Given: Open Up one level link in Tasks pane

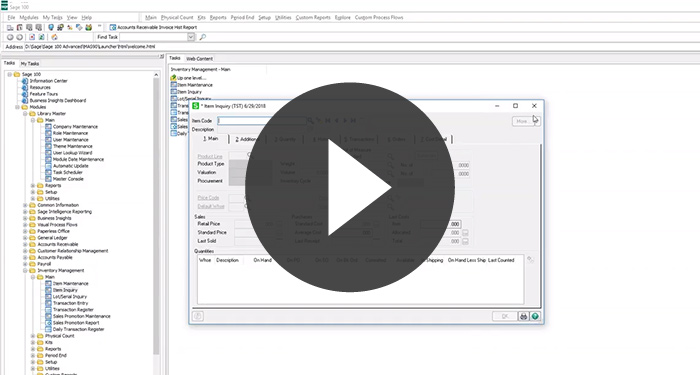Looking at the screenshot, I should tap(191, 78).
